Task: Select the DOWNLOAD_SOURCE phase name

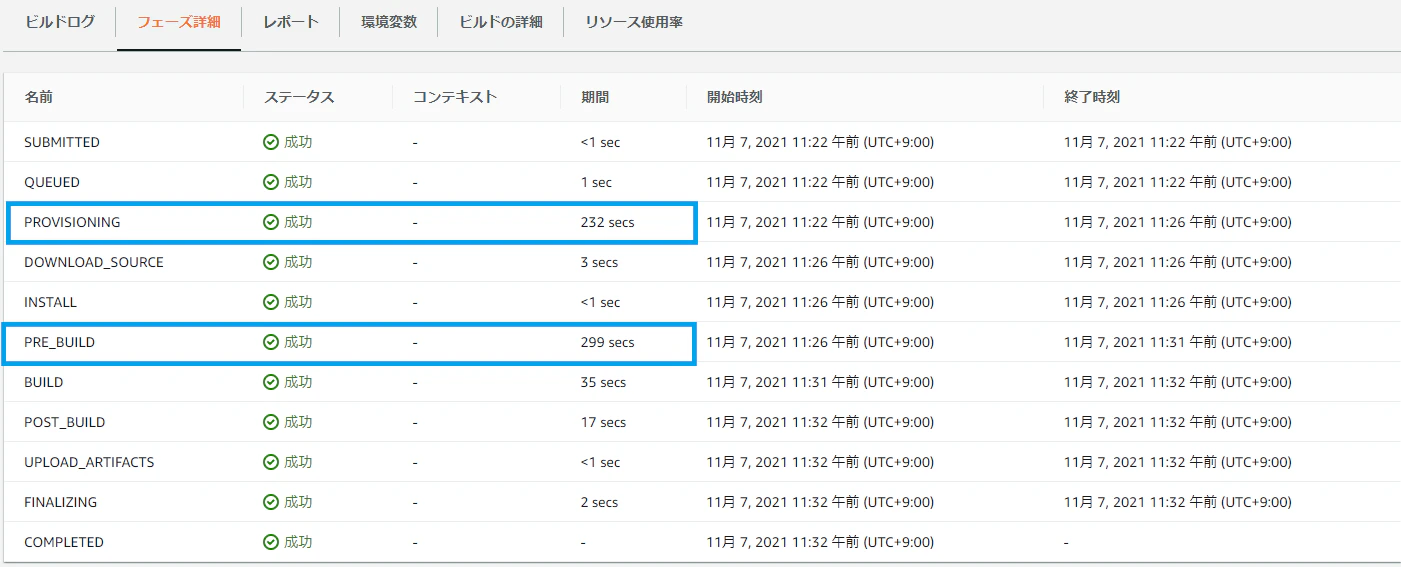Action: click(x=94, y=262)
